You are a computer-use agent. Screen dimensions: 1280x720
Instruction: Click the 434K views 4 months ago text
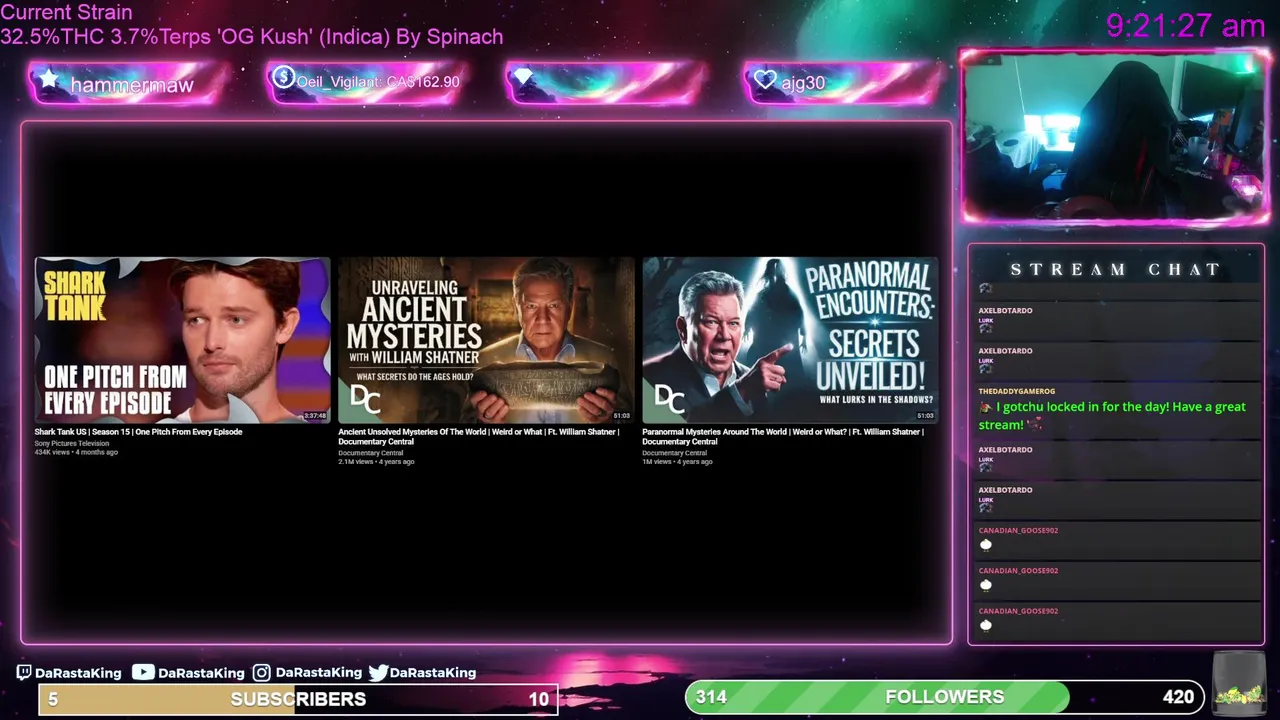click(76, 452)
